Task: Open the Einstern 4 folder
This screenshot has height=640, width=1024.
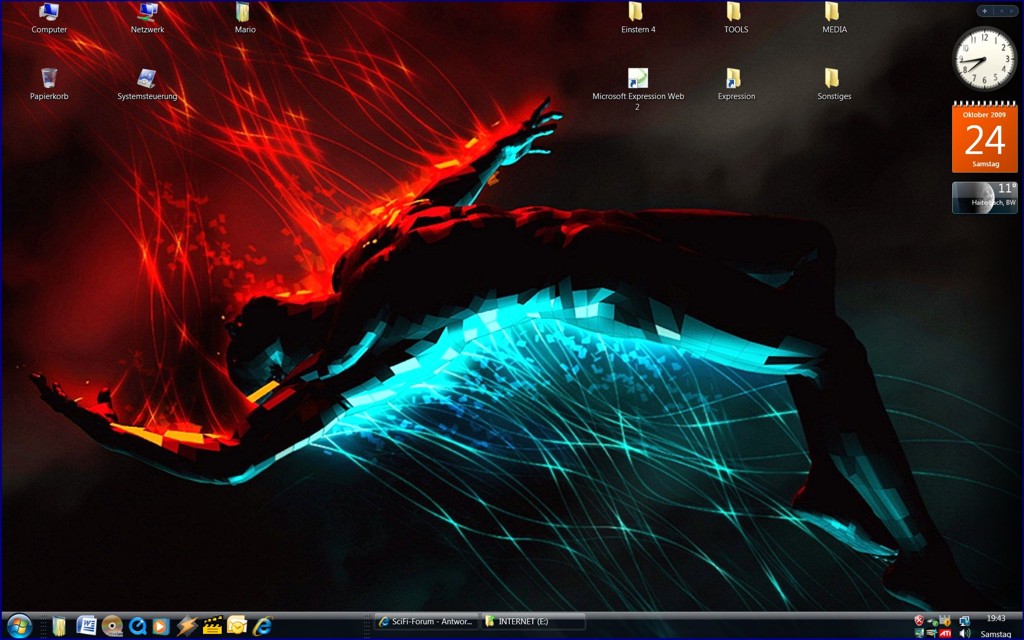Action: pyautogui.click(x=637, y=13)
